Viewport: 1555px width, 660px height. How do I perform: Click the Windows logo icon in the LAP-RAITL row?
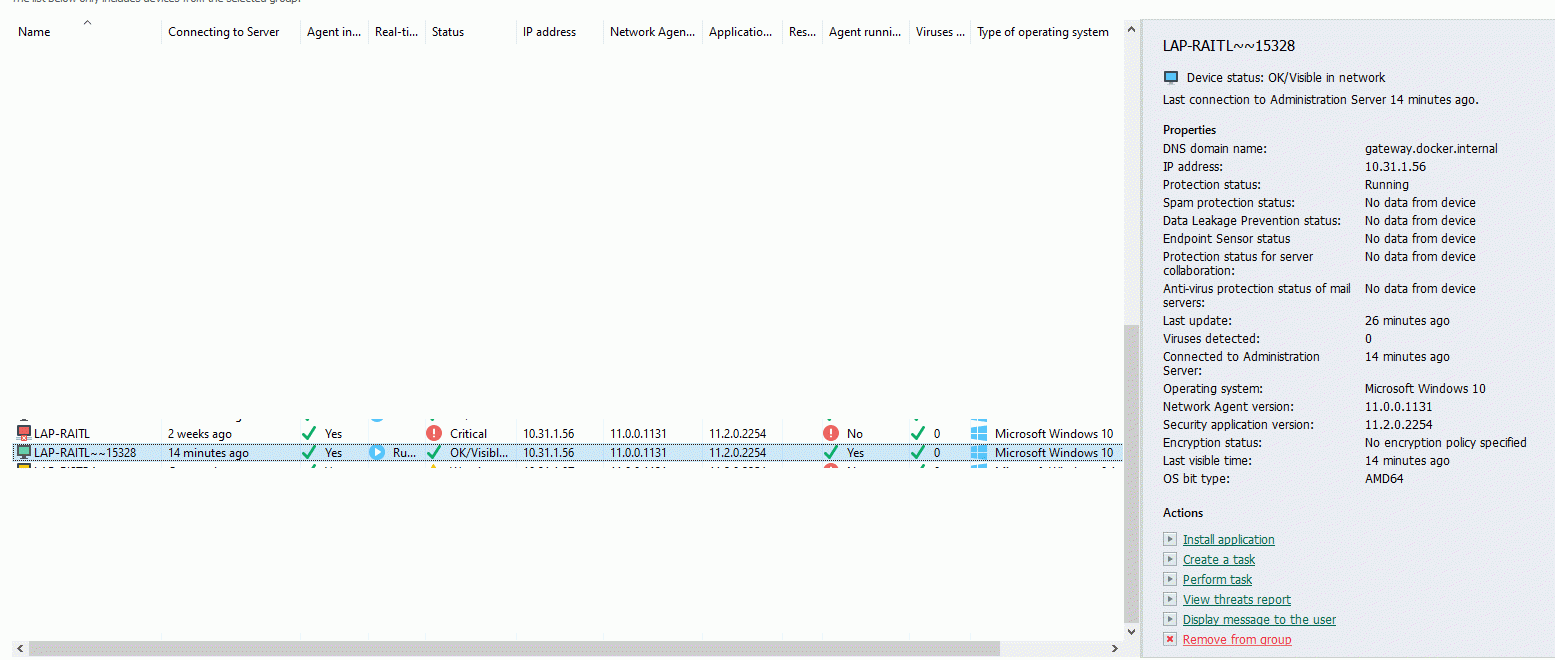point(979,433)
